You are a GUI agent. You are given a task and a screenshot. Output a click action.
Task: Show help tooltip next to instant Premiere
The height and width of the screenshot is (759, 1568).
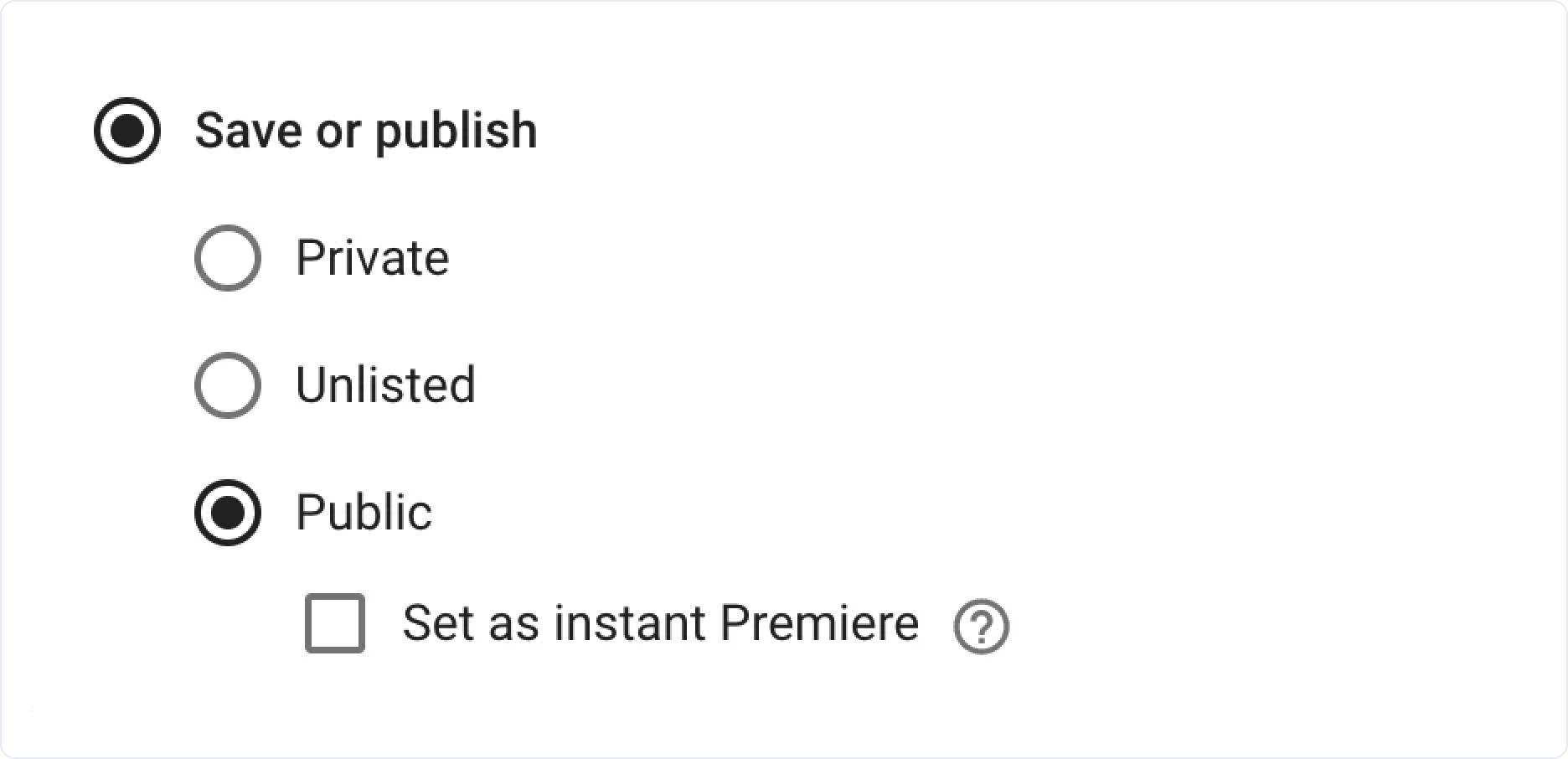pyautogui.click(x=981, y=626)
